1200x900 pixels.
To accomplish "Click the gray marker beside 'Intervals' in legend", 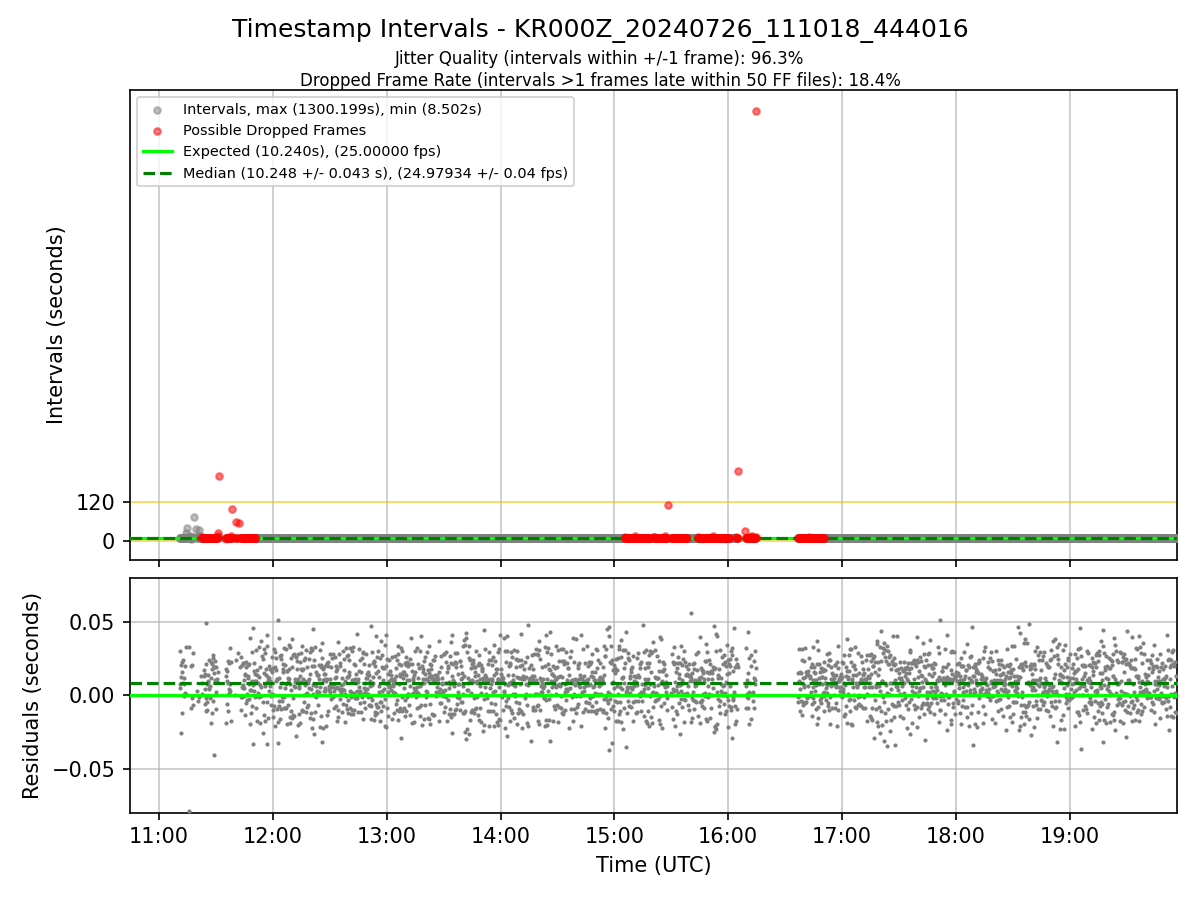I will click(158, 109).
